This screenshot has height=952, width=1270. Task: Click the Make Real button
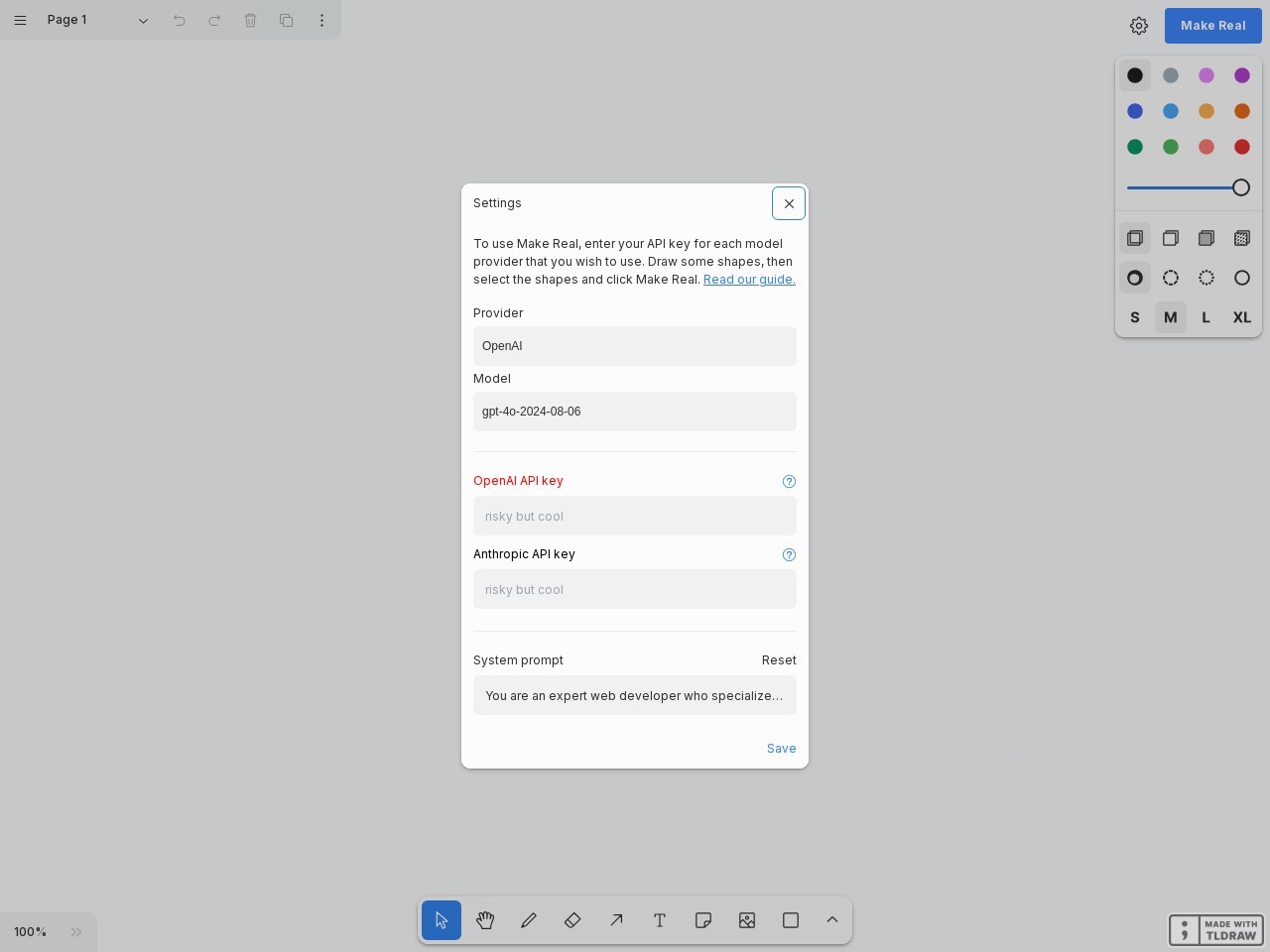click(1213, 26)
